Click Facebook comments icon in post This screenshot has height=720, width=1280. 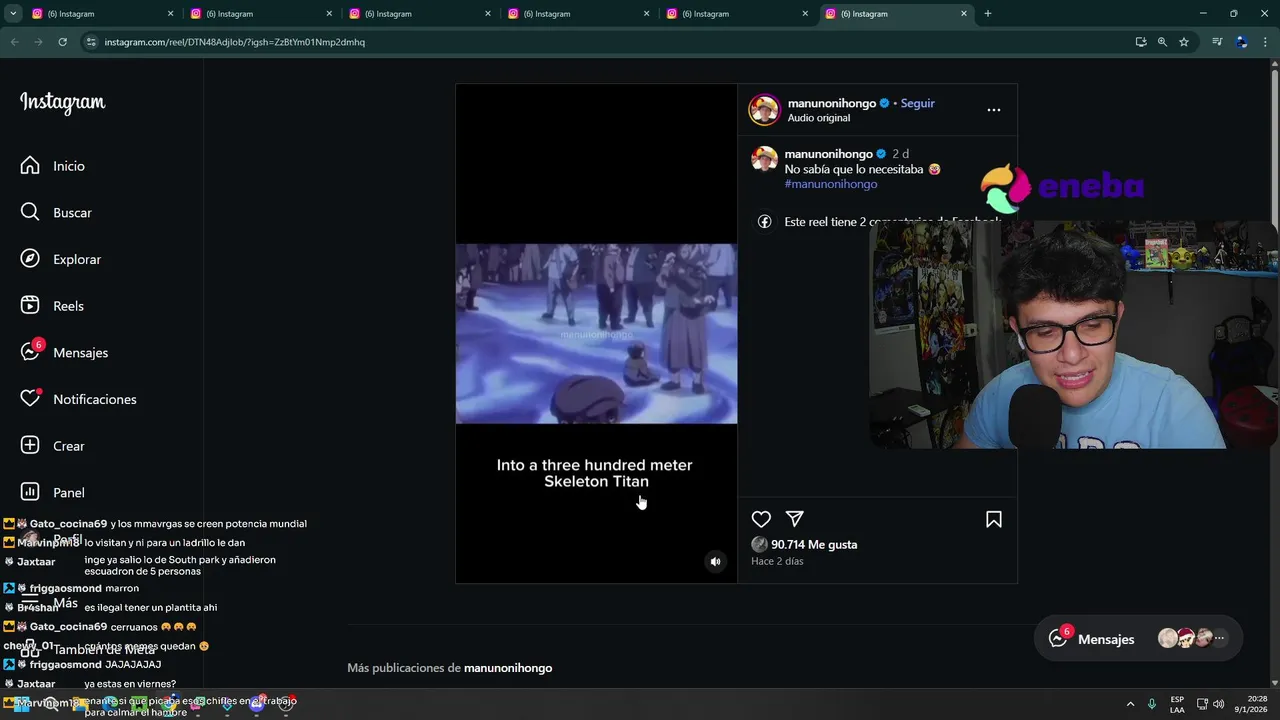[765, 222]
